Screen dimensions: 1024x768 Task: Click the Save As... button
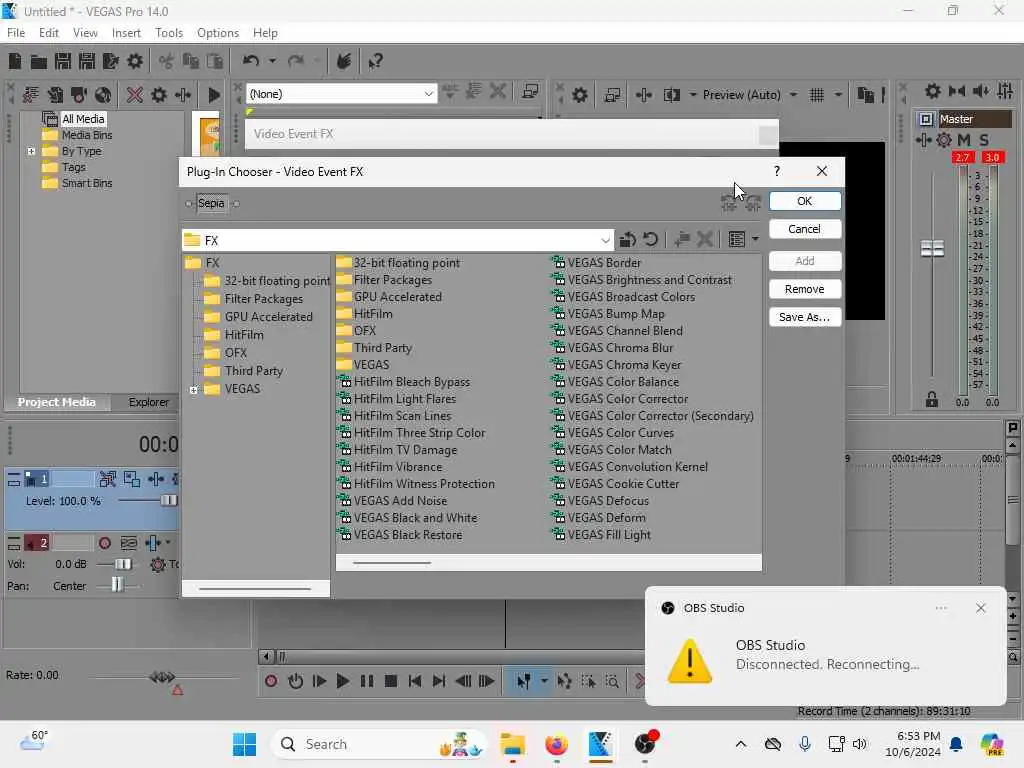[805, 317]
